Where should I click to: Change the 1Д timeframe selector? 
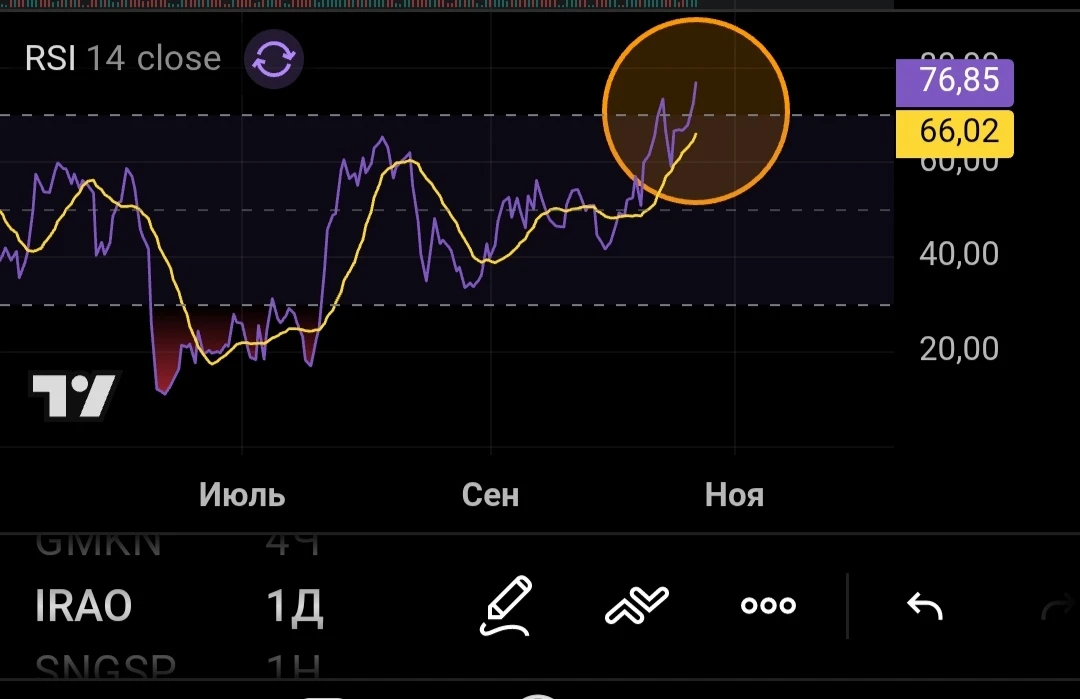(294, 607)
